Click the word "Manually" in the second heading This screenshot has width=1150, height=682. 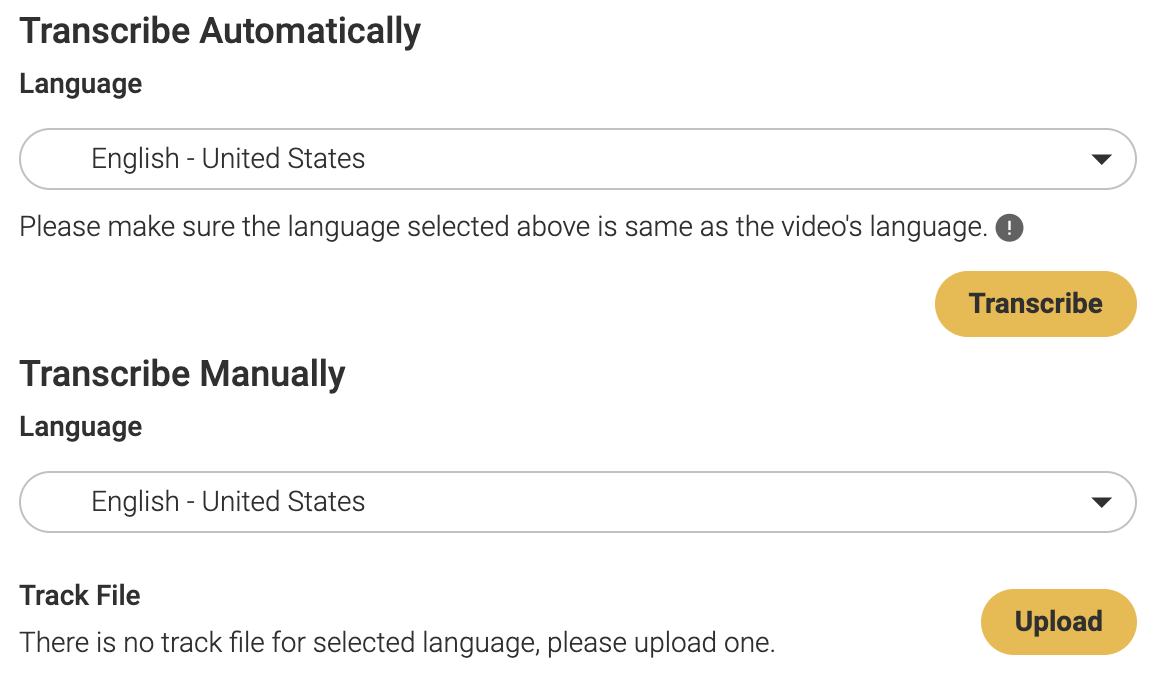tap(272, 374)
